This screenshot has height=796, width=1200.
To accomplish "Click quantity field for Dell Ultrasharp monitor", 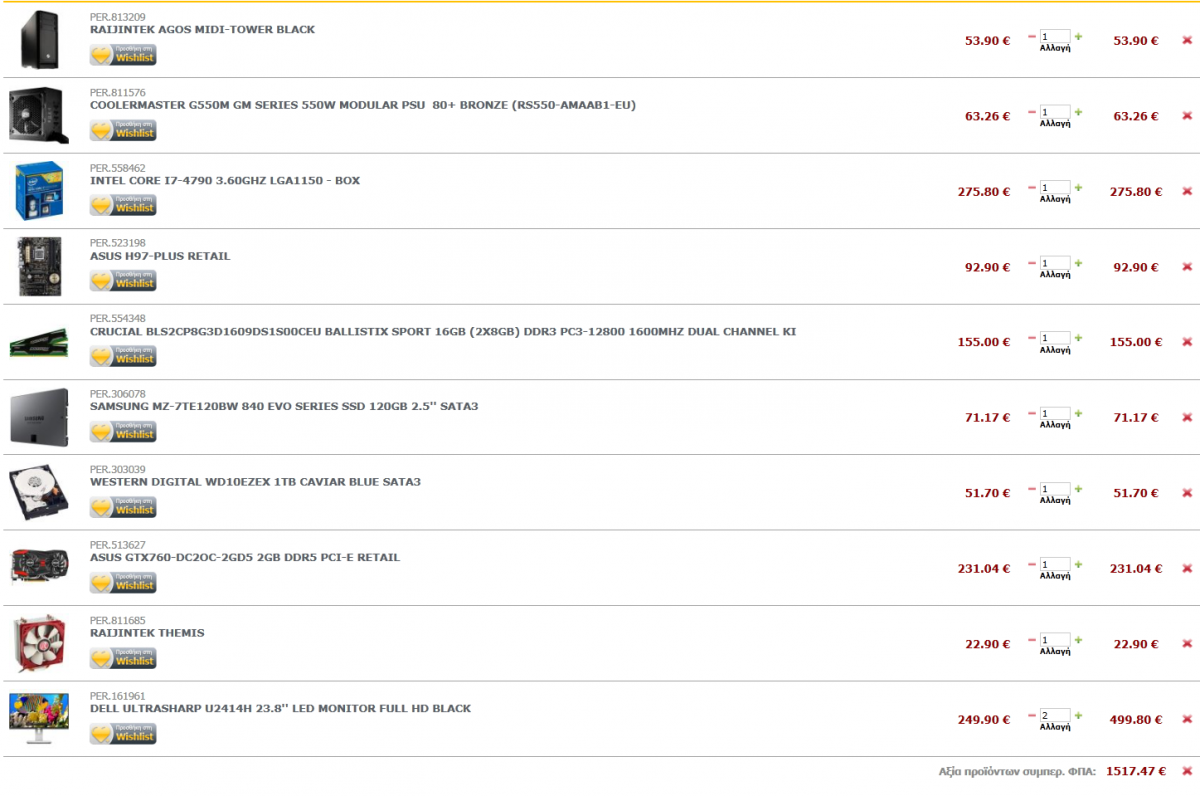I will pyautogui.click(x=1055, y=715).
